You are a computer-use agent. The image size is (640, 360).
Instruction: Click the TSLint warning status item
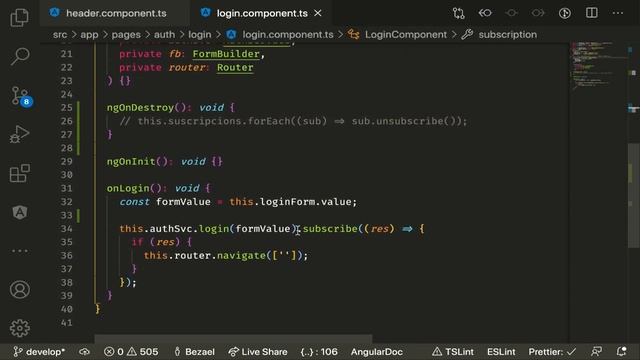click(453, 351)
